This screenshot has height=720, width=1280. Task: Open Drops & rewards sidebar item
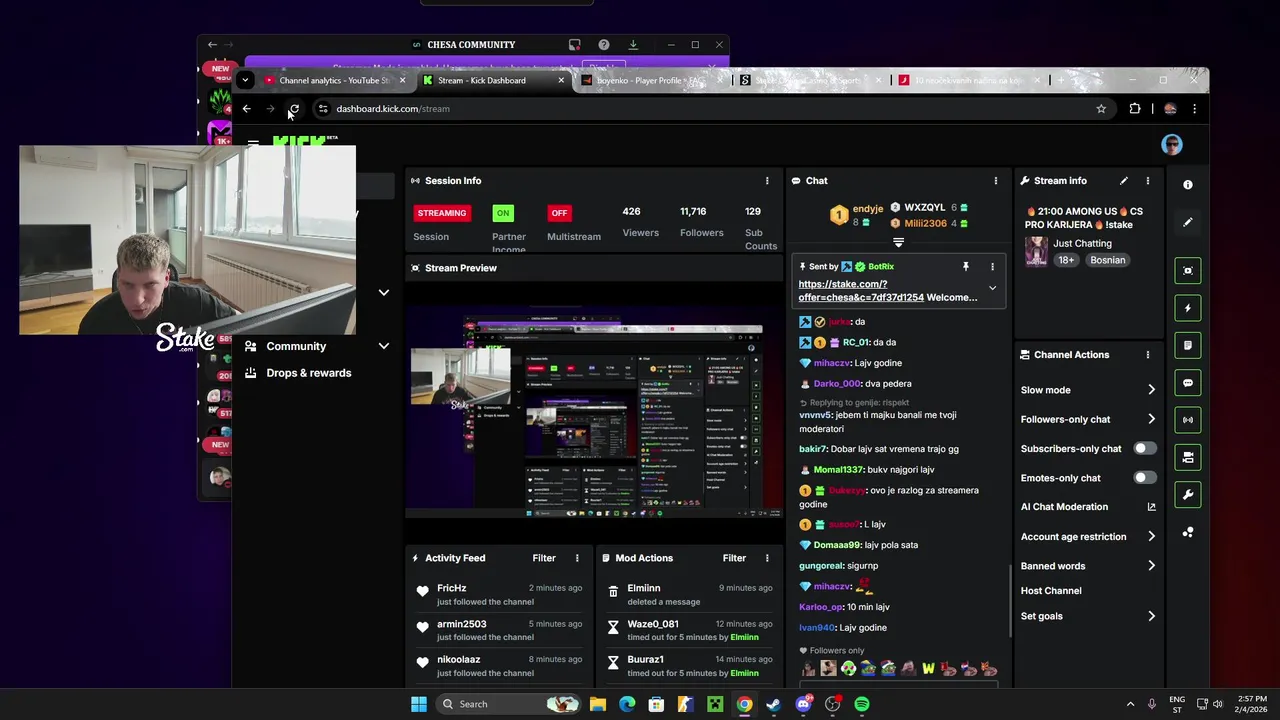pyautogui.click(x=309, y=373)
